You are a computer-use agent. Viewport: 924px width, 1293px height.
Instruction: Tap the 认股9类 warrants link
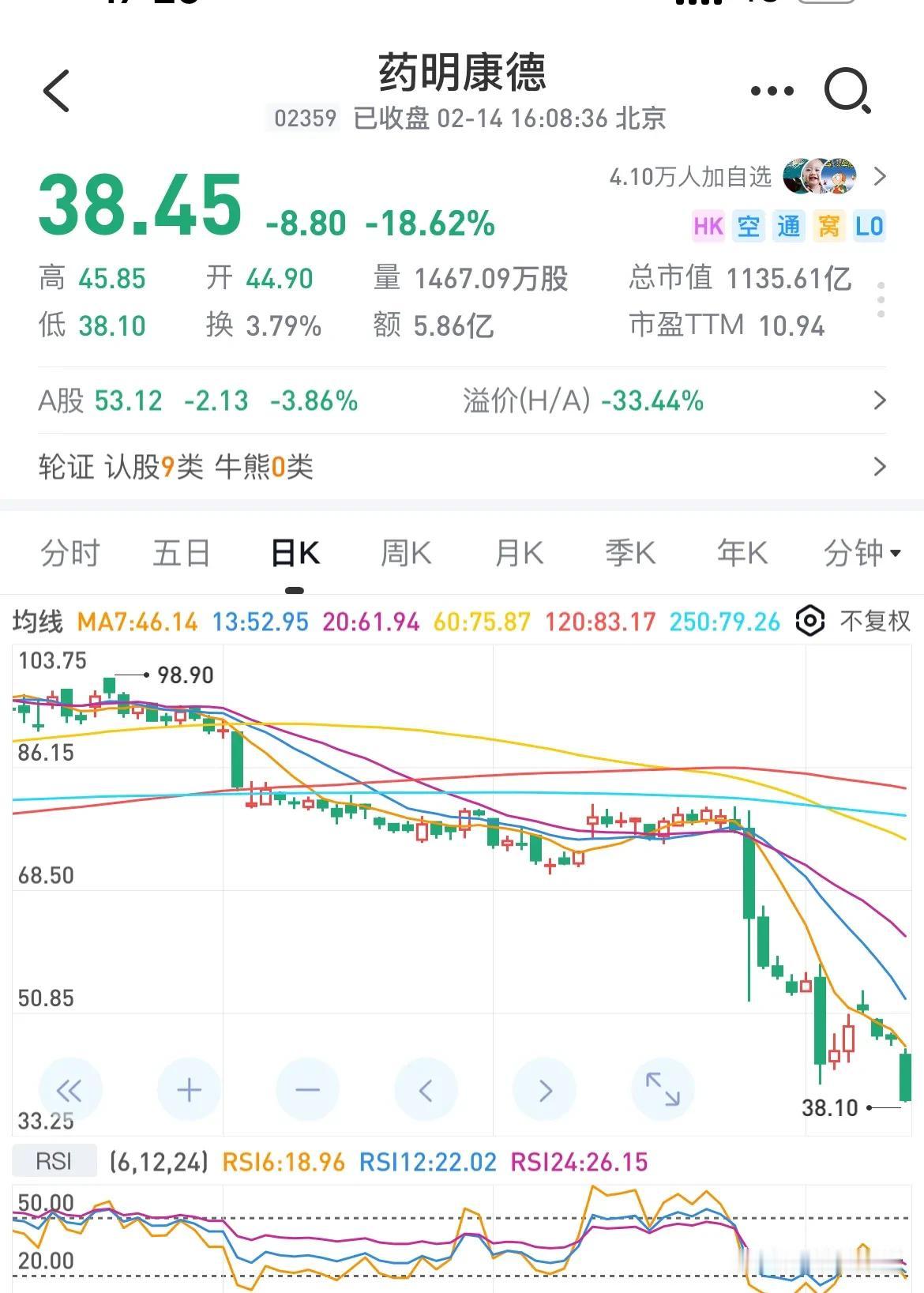coord(155,467)
